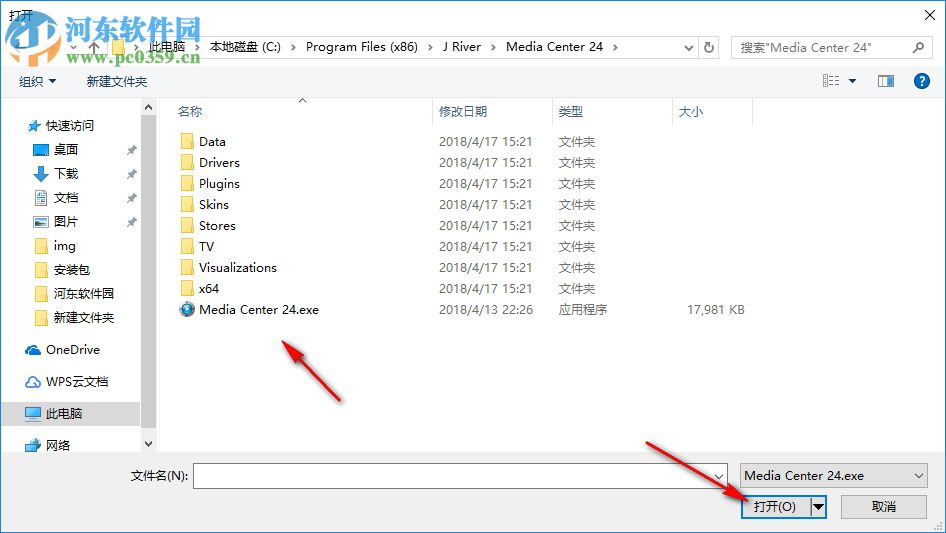Open the Data folder icon
The image size is (946, 533).
[x=187, y=141]
